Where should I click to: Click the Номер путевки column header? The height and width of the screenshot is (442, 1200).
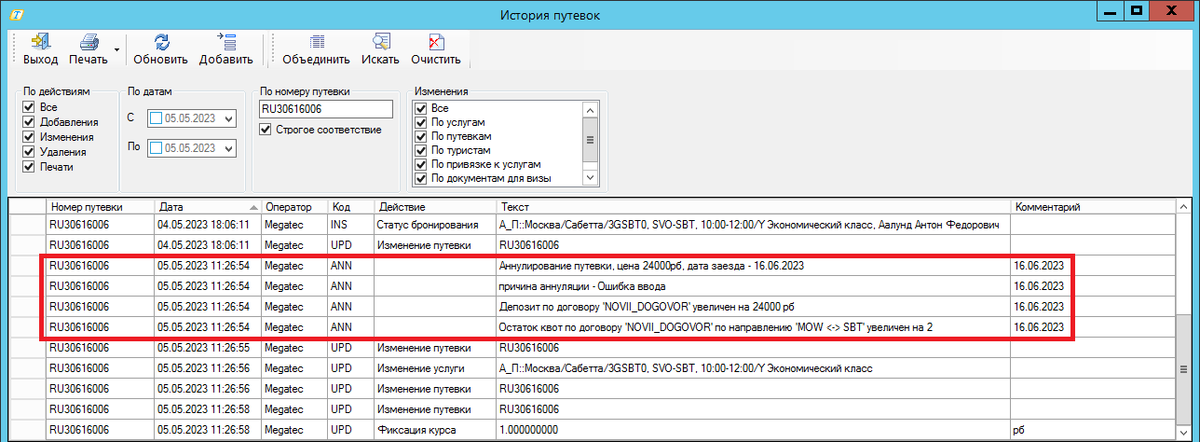point(86,206)
